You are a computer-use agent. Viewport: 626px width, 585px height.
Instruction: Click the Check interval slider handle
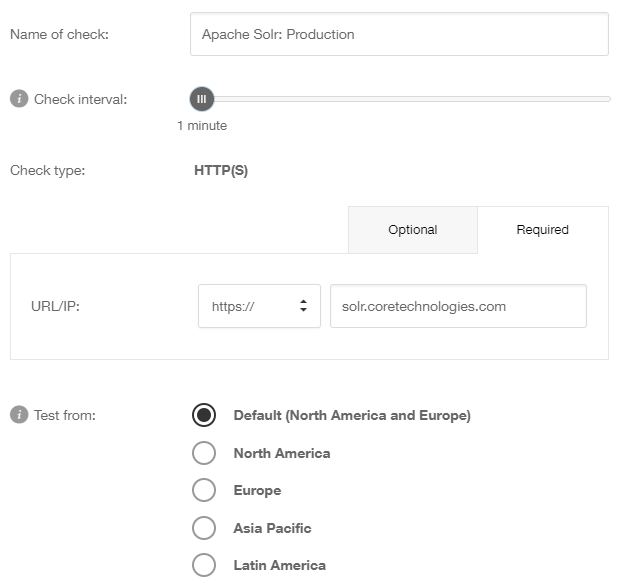(x=202, y=99)
